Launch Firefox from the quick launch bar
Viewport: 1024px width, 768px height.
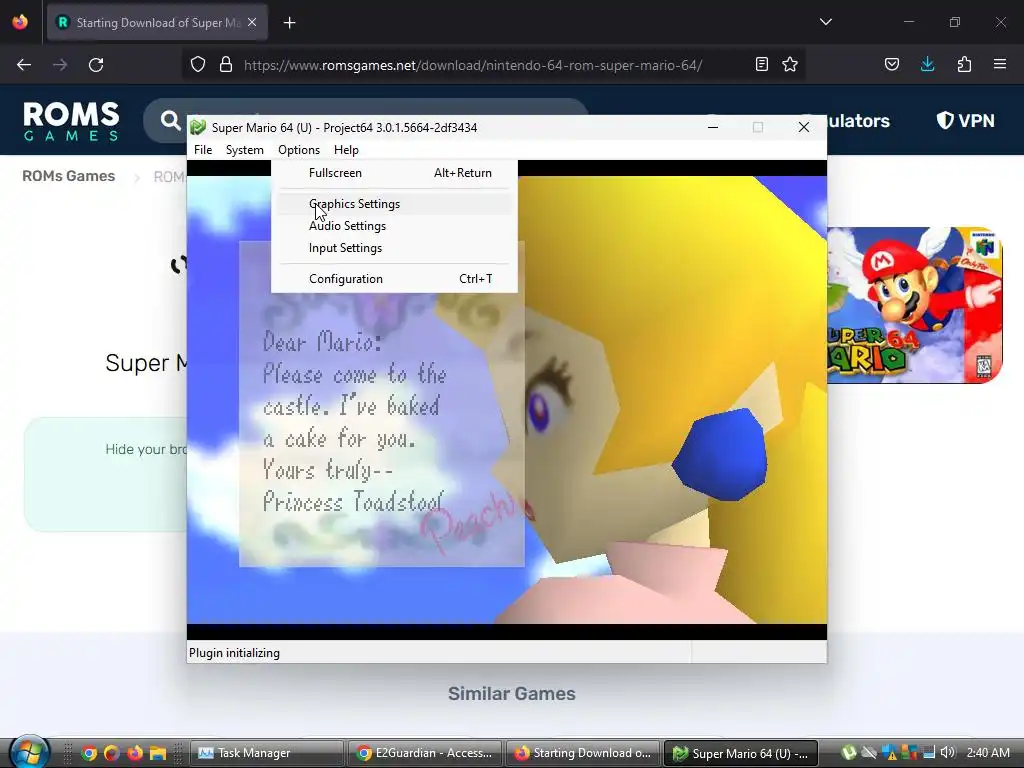(x=135, y=753)
